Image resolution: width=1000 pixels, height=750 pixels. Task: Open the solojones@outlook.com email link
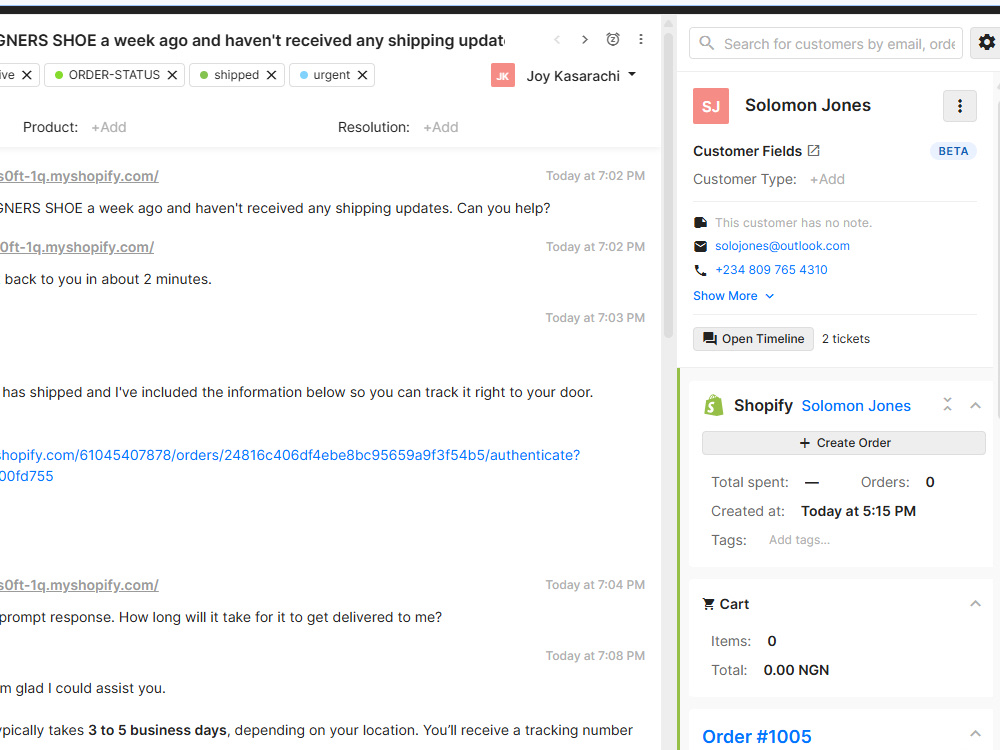(782, 246)
